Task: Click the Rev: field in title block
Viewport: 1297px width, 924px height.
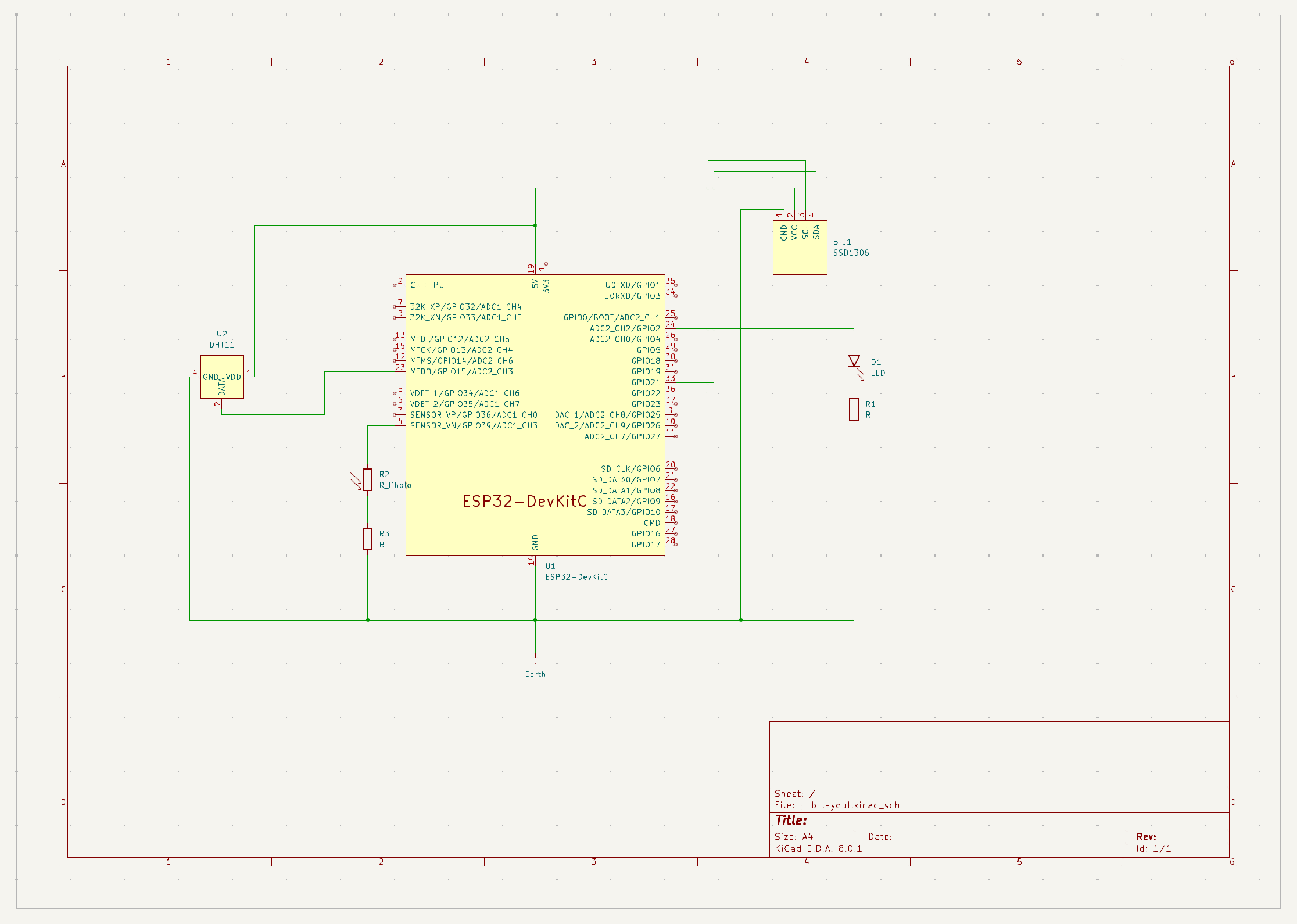Action: (x=1146, y=837)
